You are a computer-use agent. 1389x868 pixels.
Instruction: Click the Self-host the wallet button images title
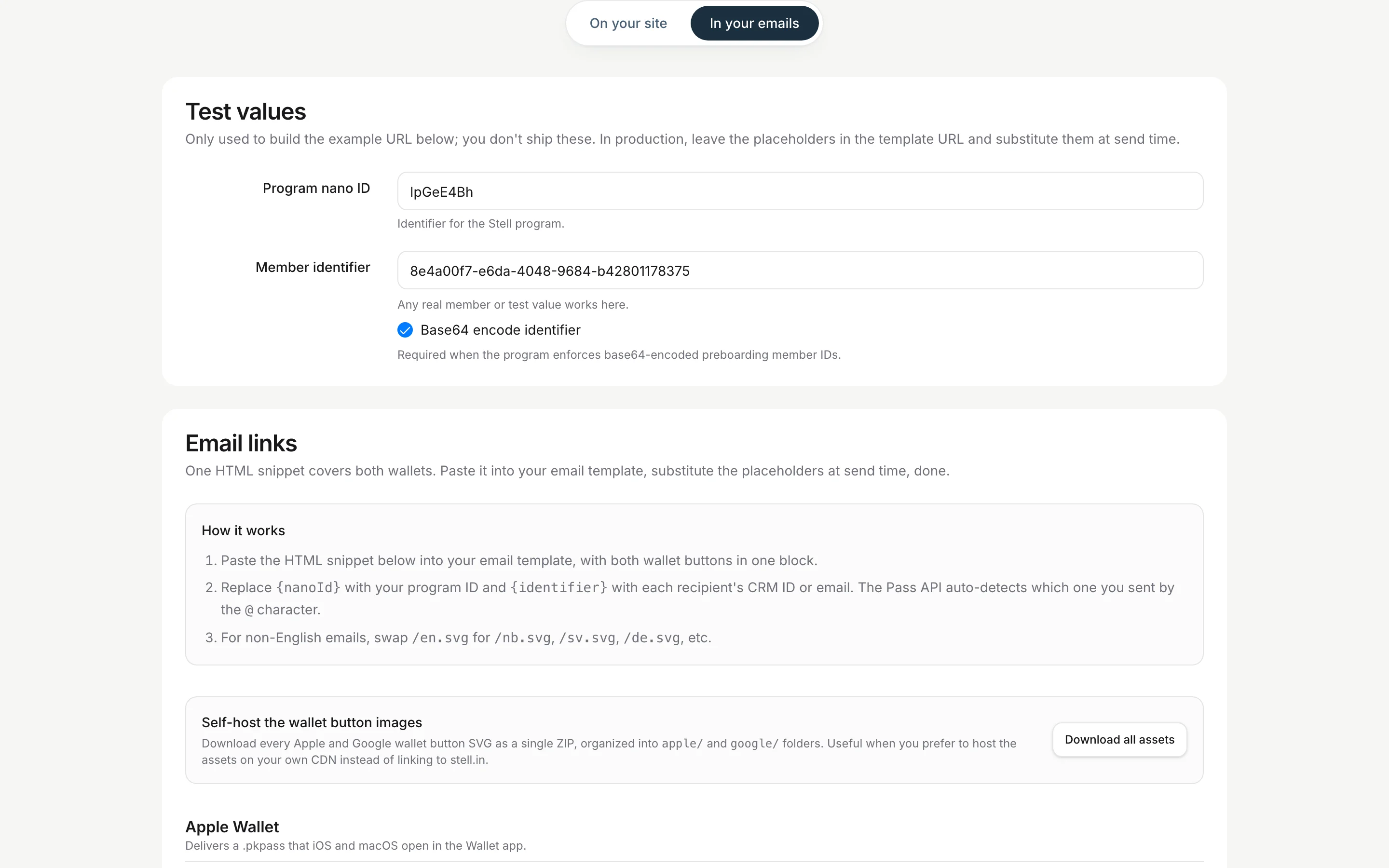tap(312, 723)
